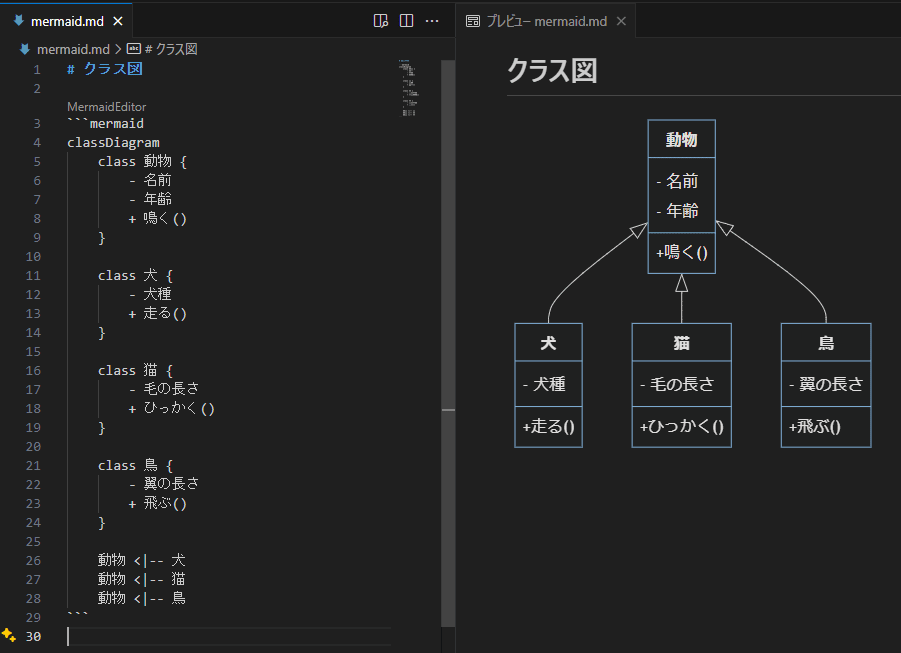Click '- 毛の長さ' in the preview diagram
This screenshot has width=901, height=653.
677,384
